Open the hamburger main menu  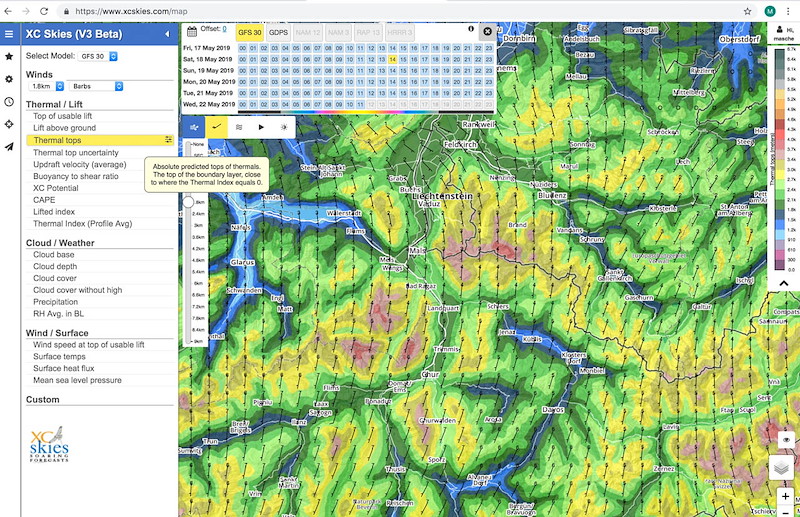[9, 34]
